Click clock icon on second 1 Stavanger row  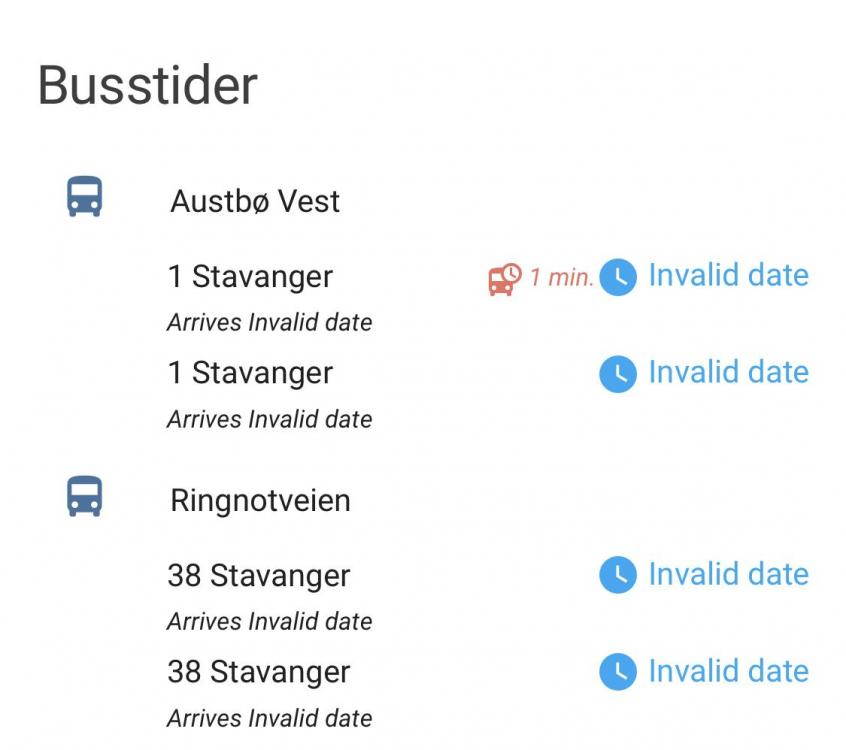618,374
